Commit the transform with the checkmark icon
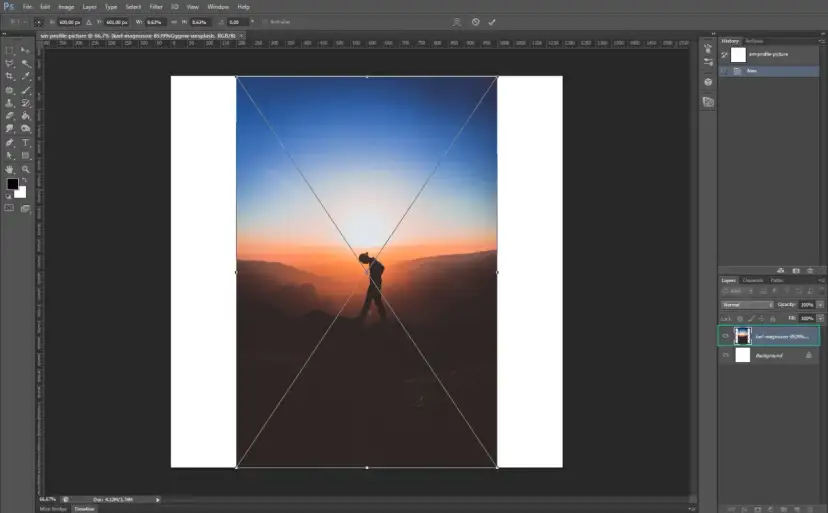Screen dimensions: 828x513 [x=492, y=21]
